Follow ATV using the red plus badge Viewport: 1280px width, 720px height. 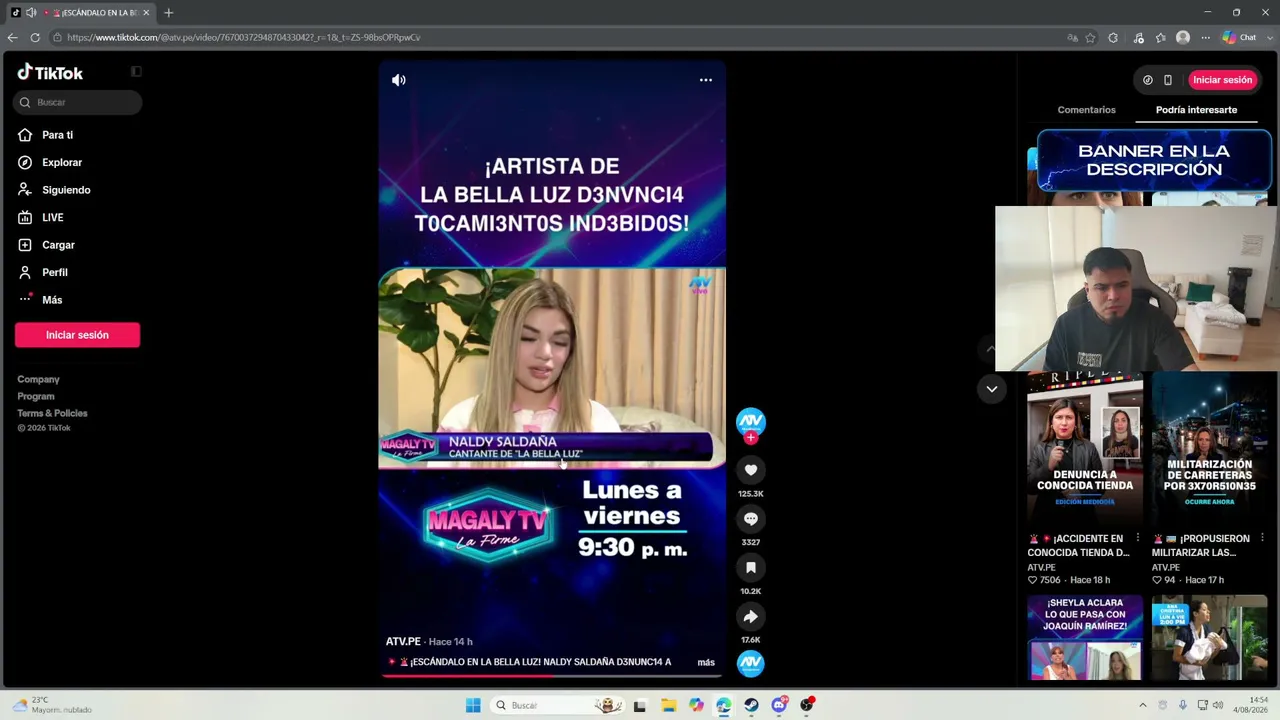click(751, 437)
